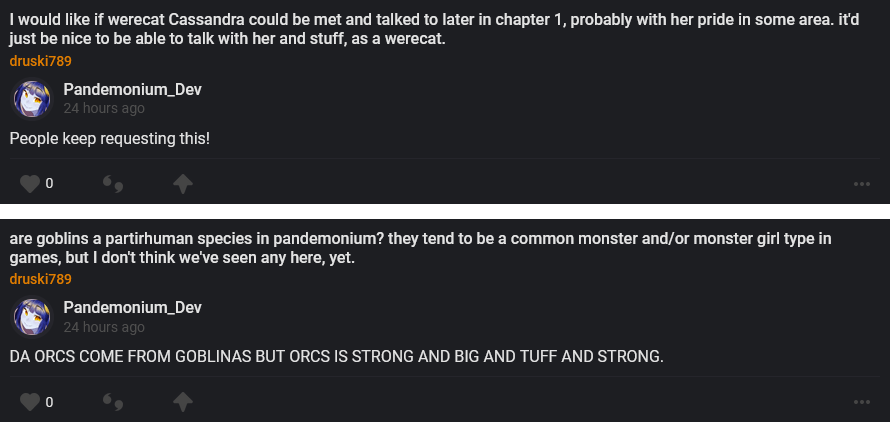
Task: Click the 'DA ORCS COME FROM GOBLINAS' reply text
Action: click(336, 357)
